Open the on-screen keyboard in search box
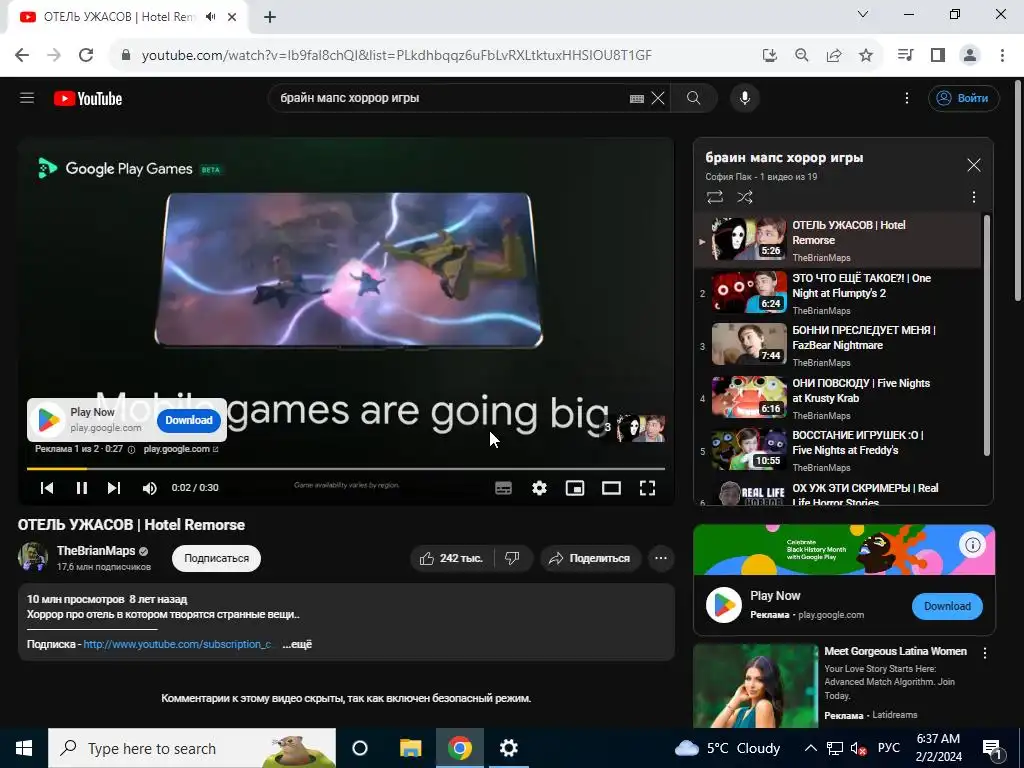 (x=637, y=99)
